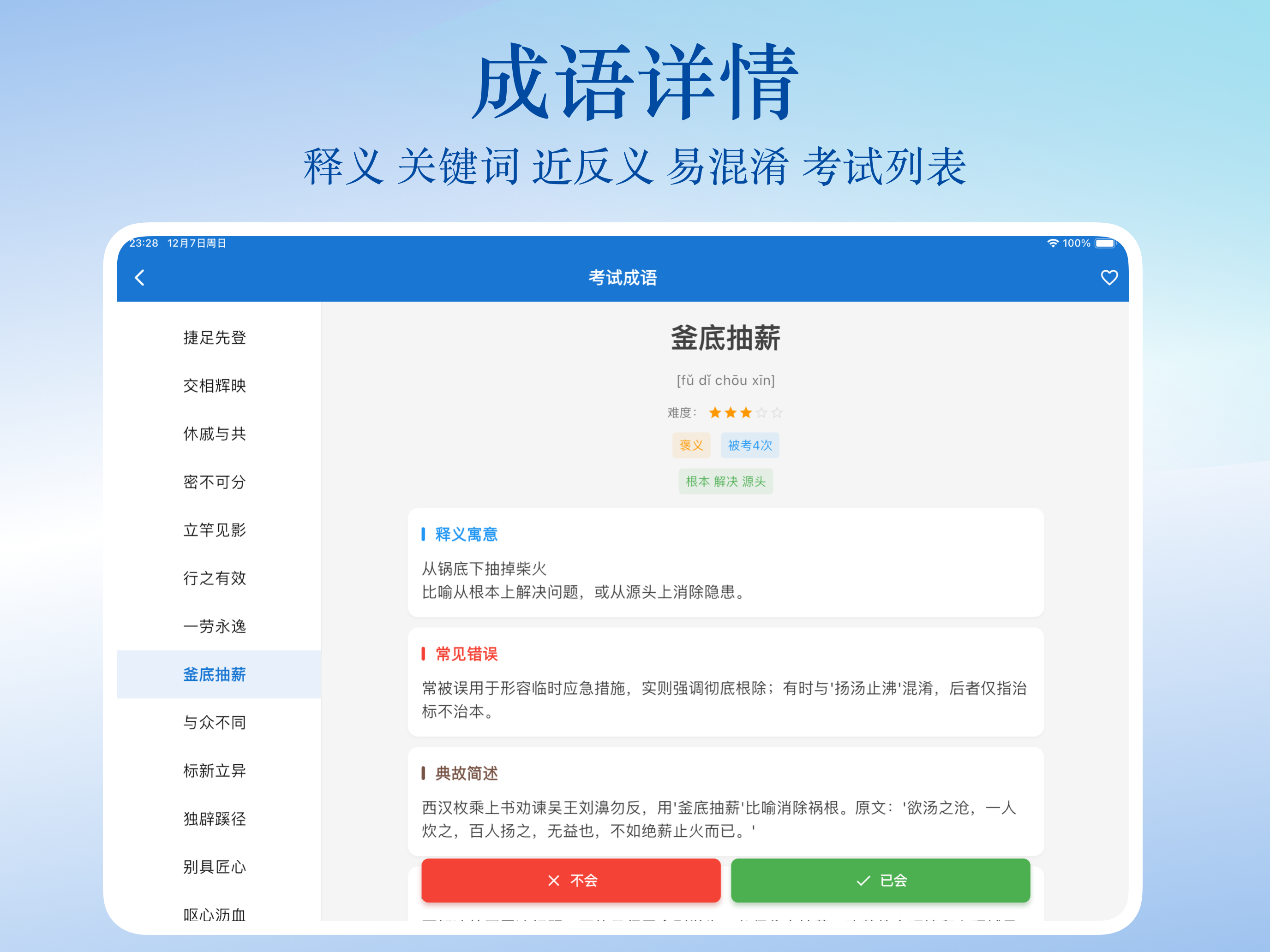The height and width of the screenshot is (952, 1270).
Task: Click the 常见错误 section heading
Action: tap(466, 654)
